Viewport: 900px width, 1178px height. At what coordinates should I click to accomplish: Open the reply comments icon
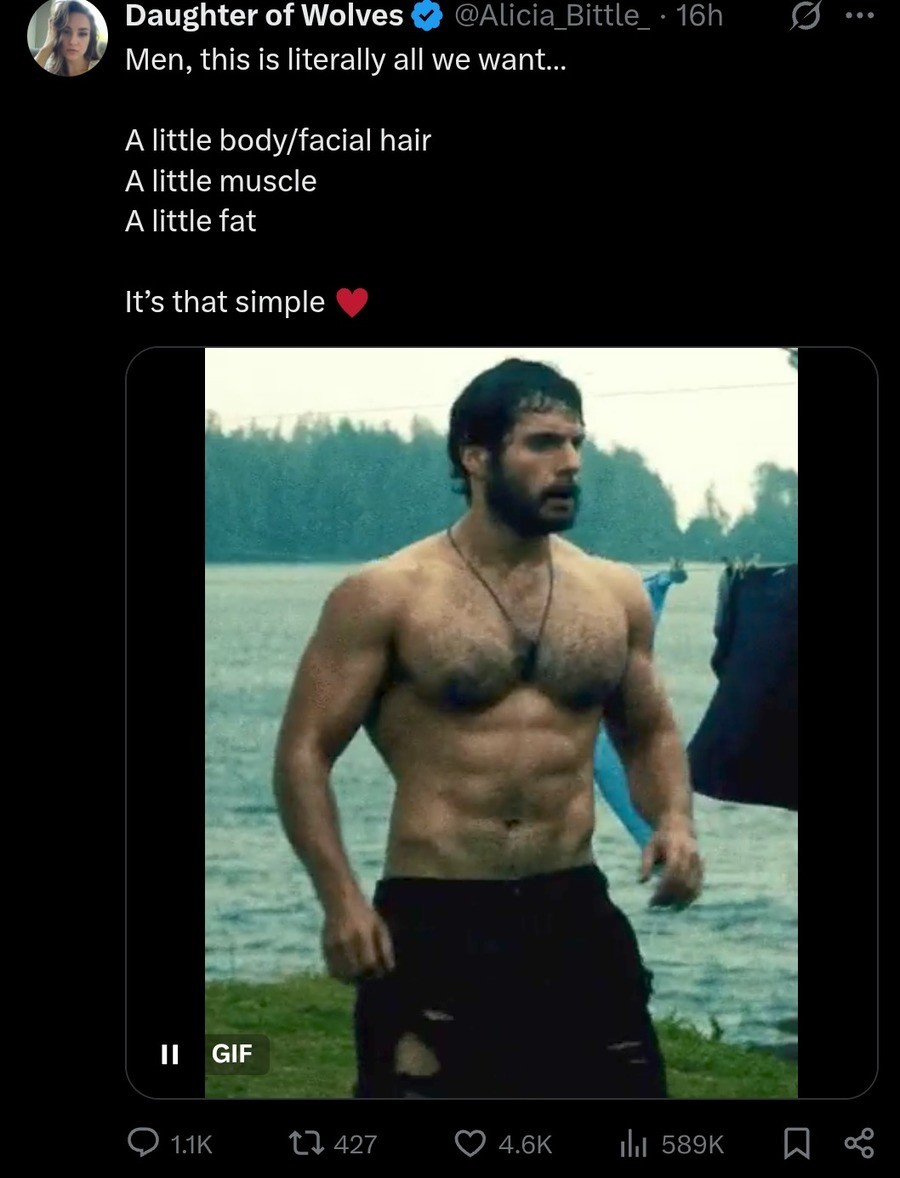(x=143, y=1143)
